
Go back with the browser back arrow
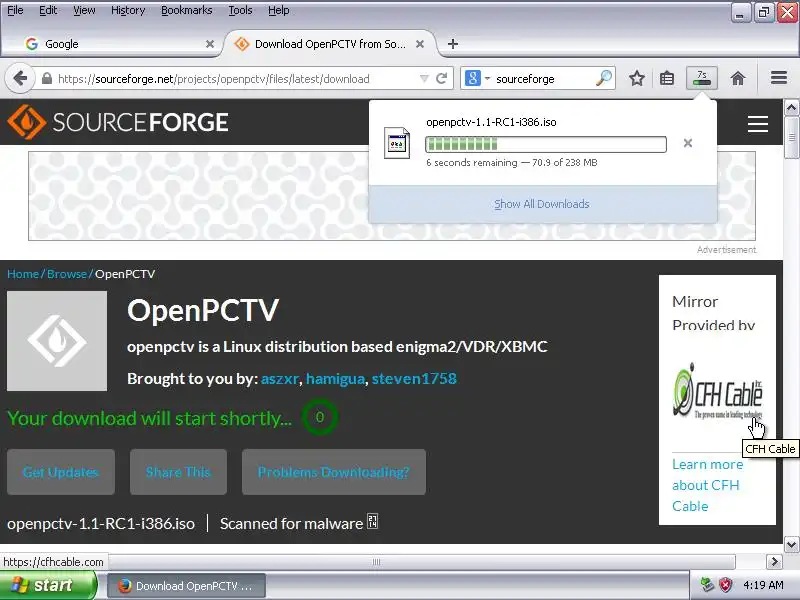(x=20, y=79)
